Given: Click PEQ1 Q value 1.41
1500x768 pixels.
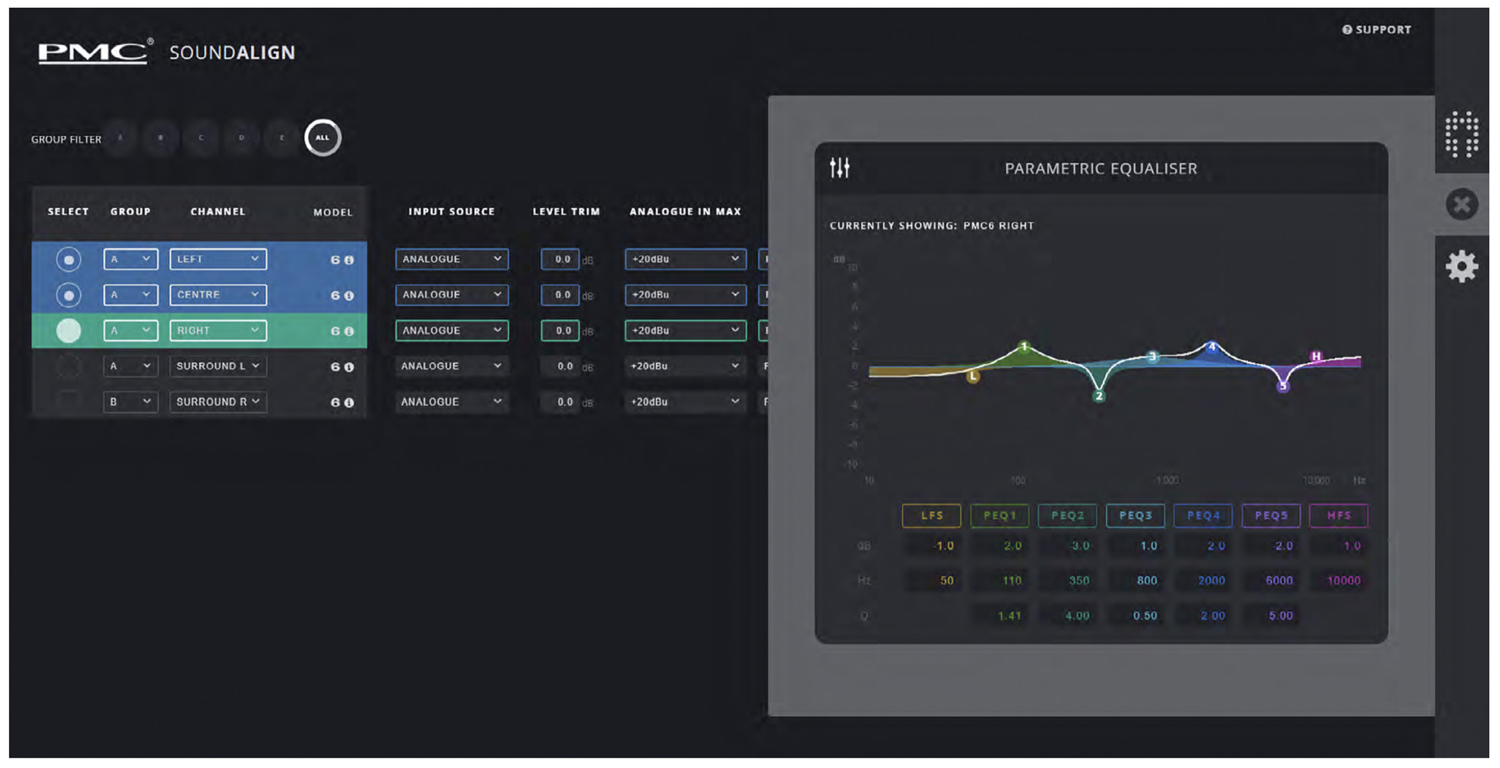Looking at the screenshot, I should click(1000, 615).
